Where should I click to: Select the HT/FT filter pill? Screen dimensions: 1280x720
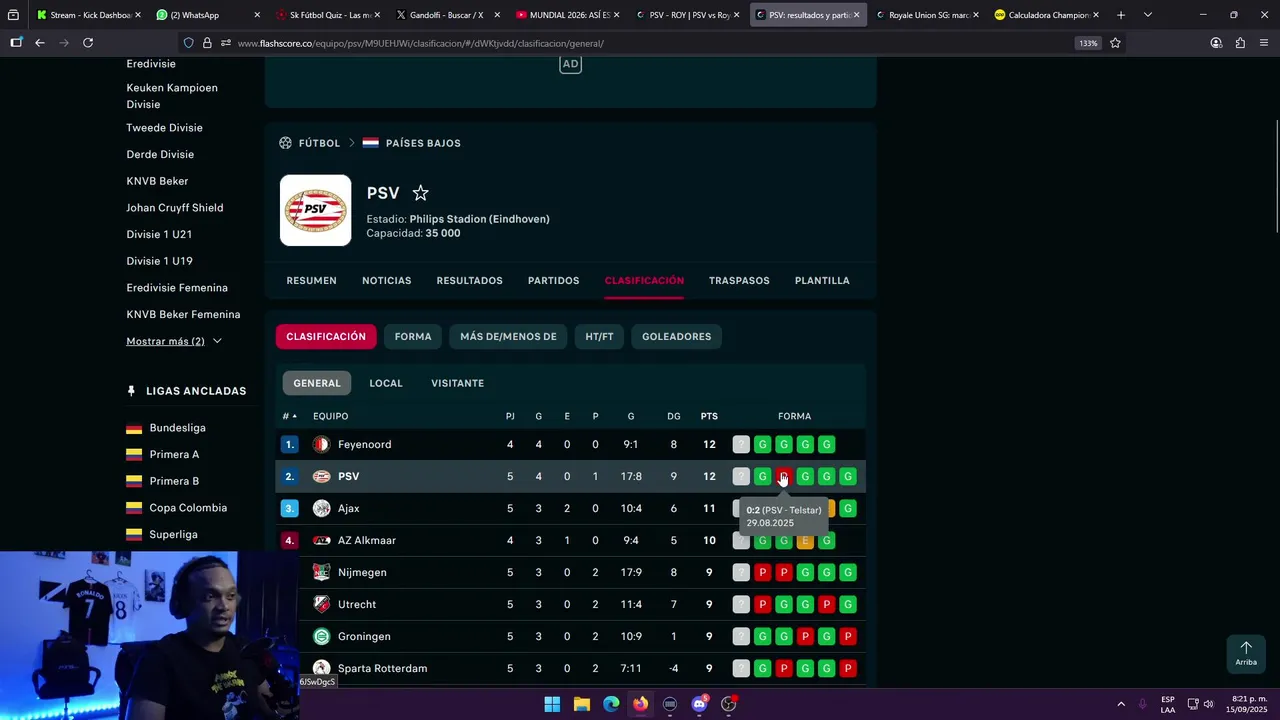click(x=599, y=337)
